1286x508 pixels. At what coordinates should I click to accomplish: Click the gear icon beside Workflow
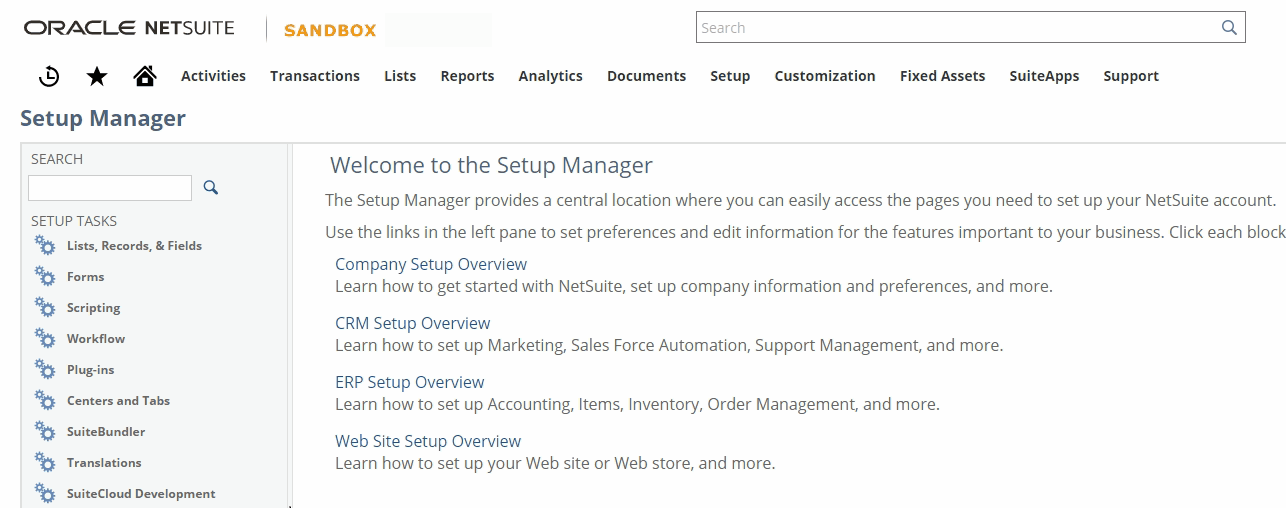45,339
